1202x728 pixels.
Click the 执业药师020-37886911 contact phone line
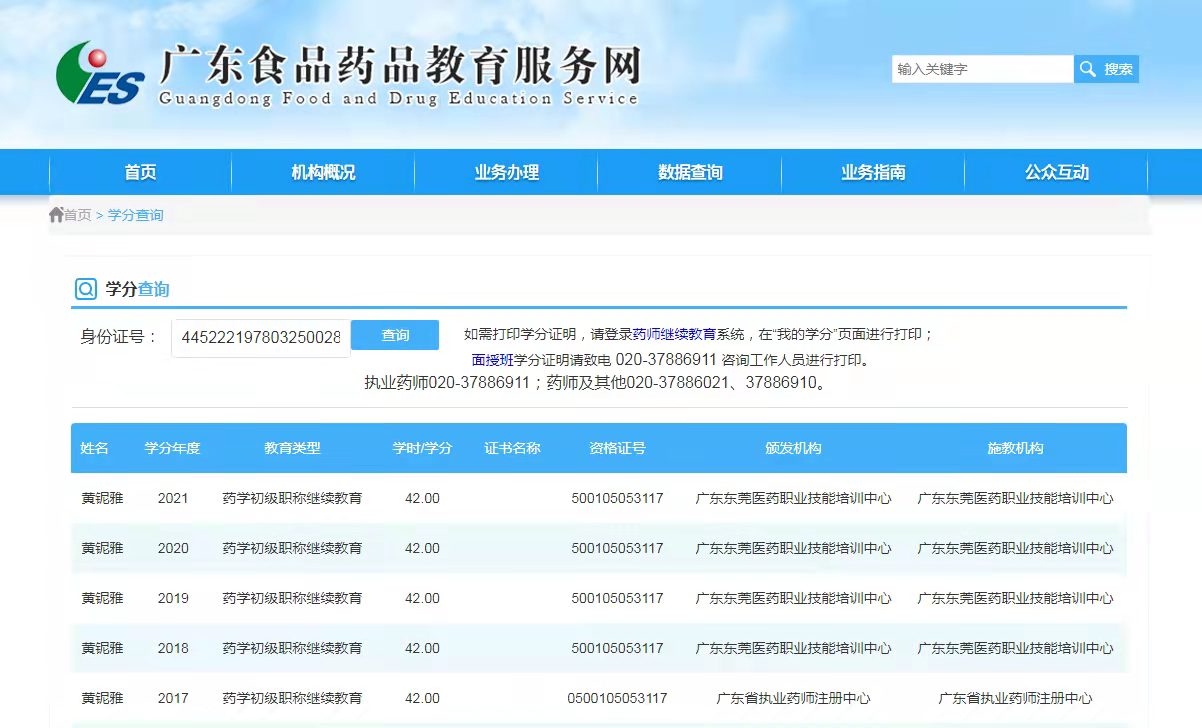[x=597, y=383]
